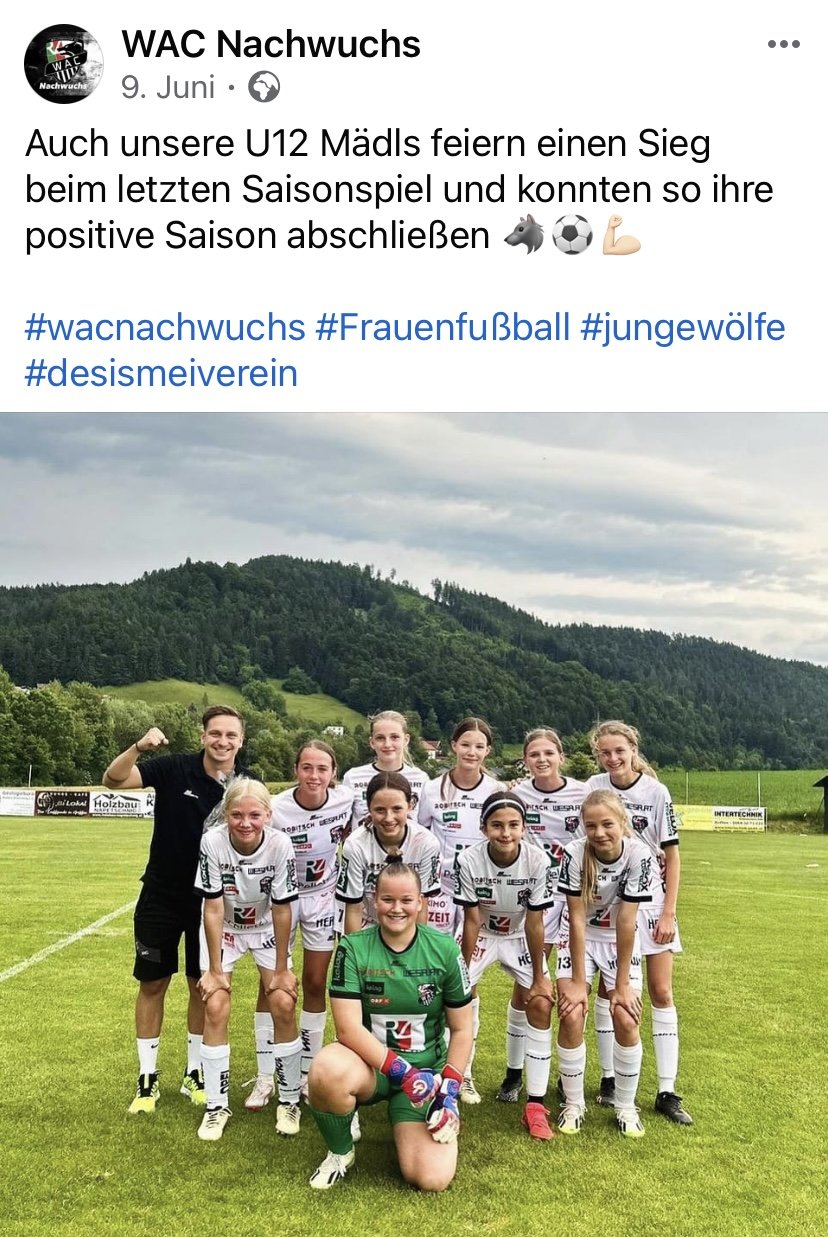Open the WAC Nachwuchs page name link
The width and height of the screenshot is (828, 1237).
(x=271, y=44)
